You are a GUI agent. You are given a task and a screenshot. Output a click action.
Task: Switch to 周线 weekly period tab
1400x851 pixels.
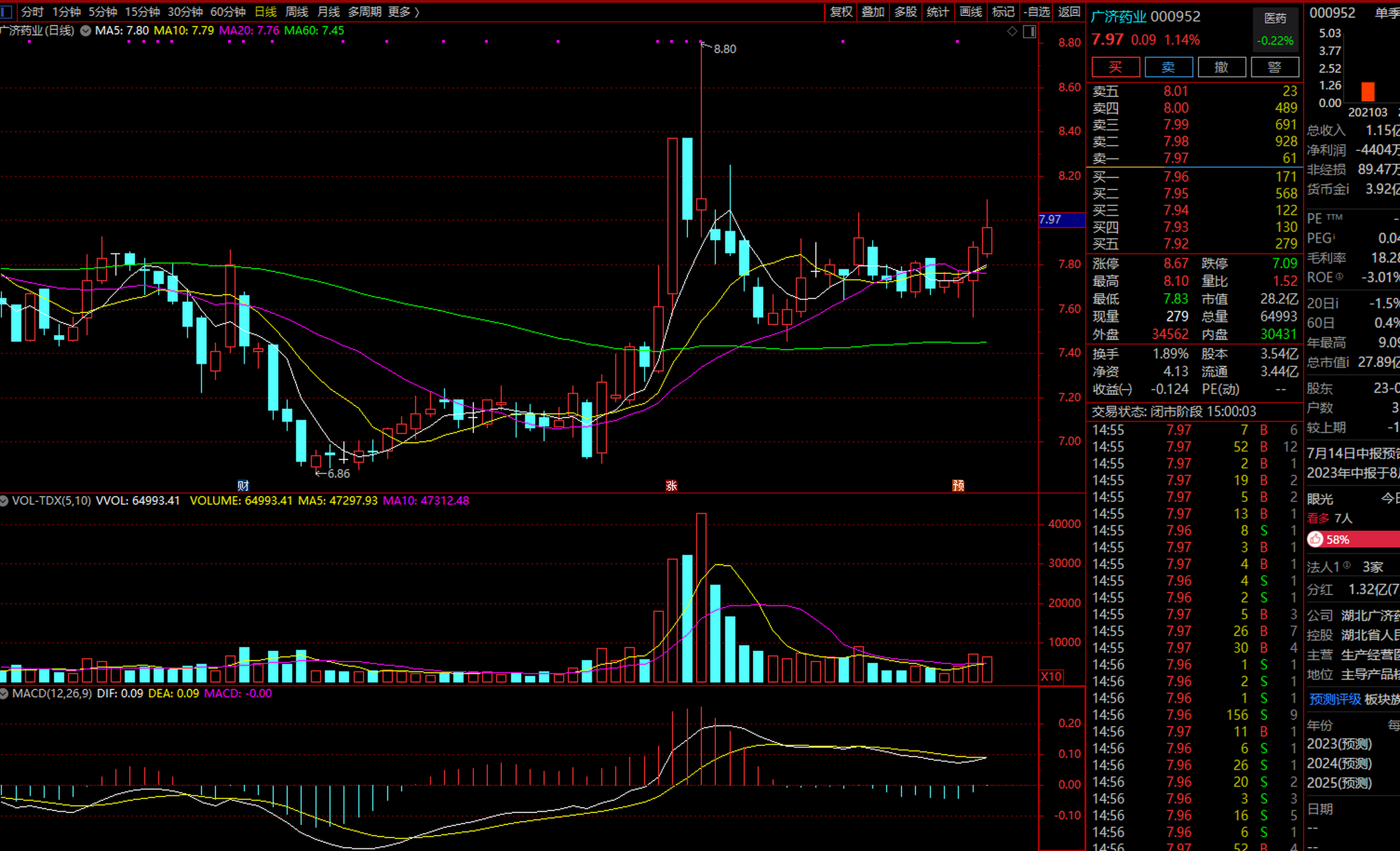pos(296,11)
